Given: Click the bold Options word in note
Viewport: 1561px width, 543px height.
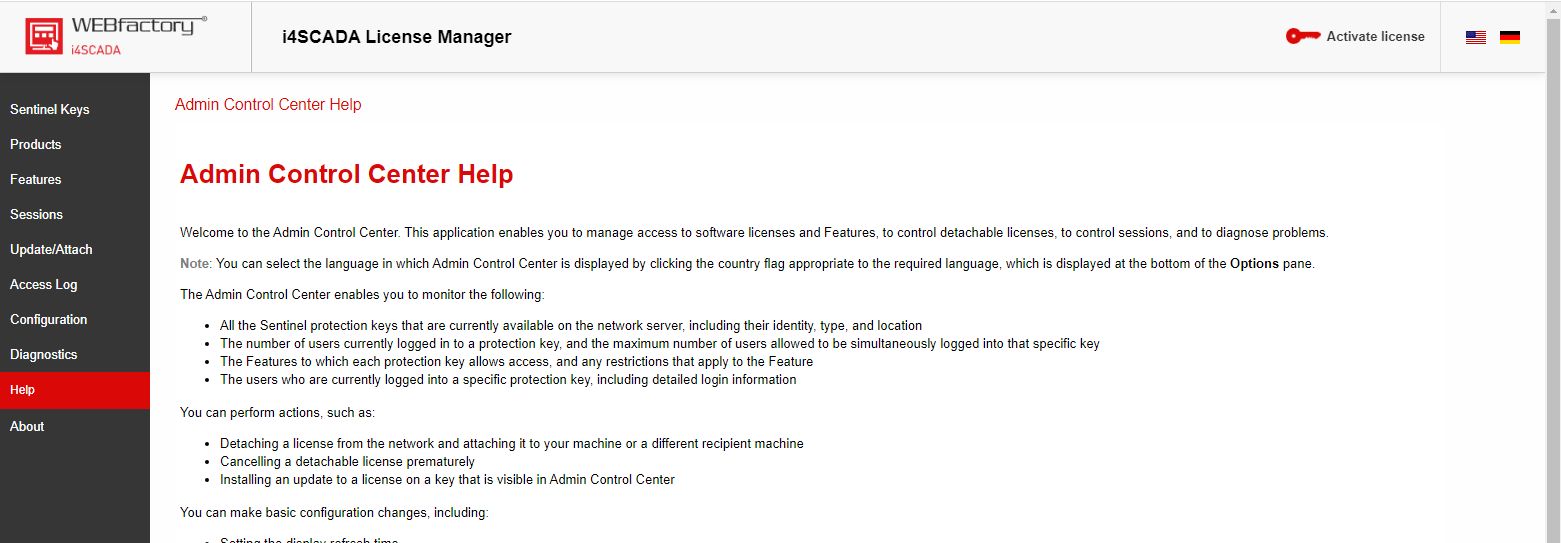Looking at the screenshot, I should (1254, 264).
